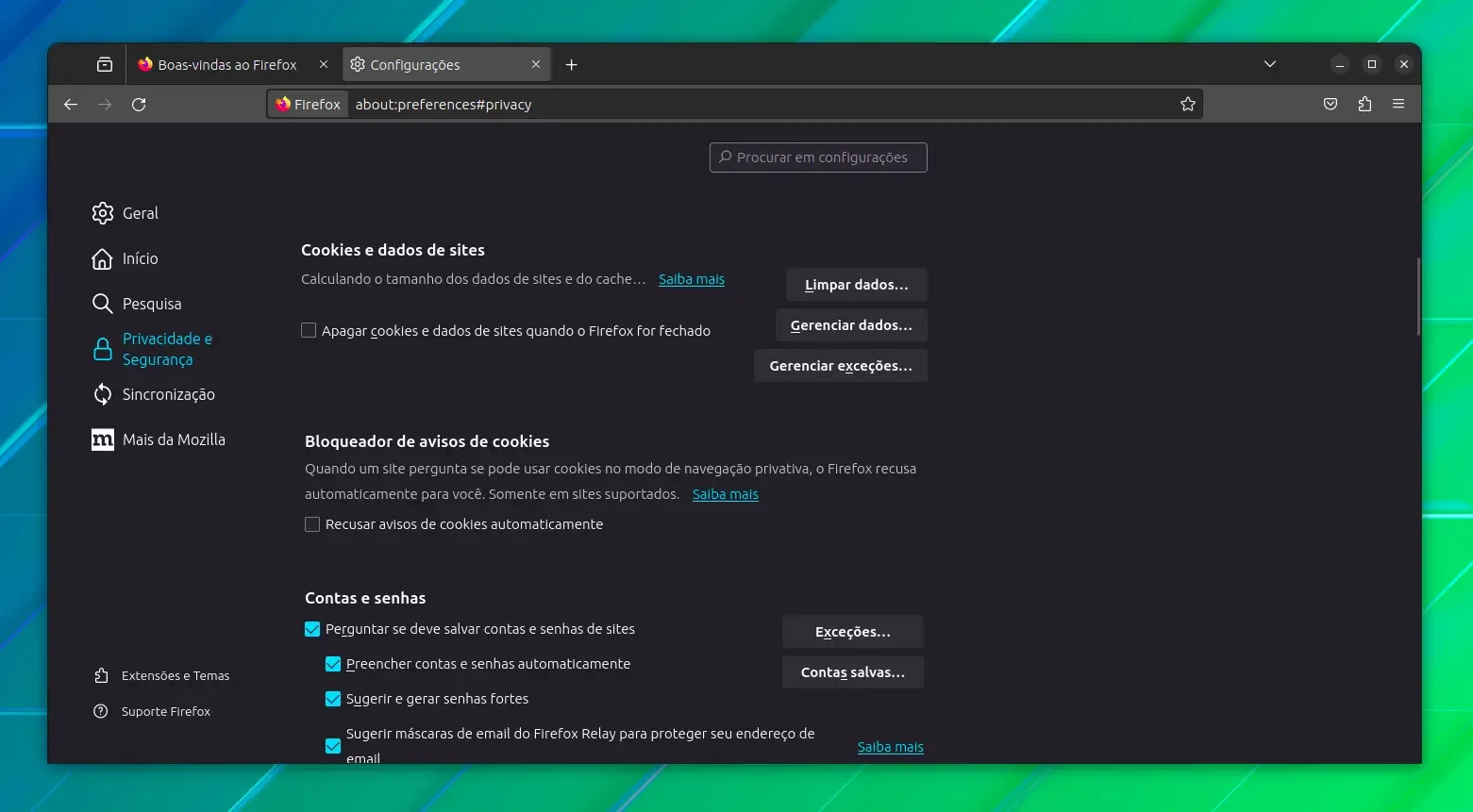Click the Gerenciar exceções button
Screen dimensions: 1473x812
pyautogui.click(x=841, y=366)
